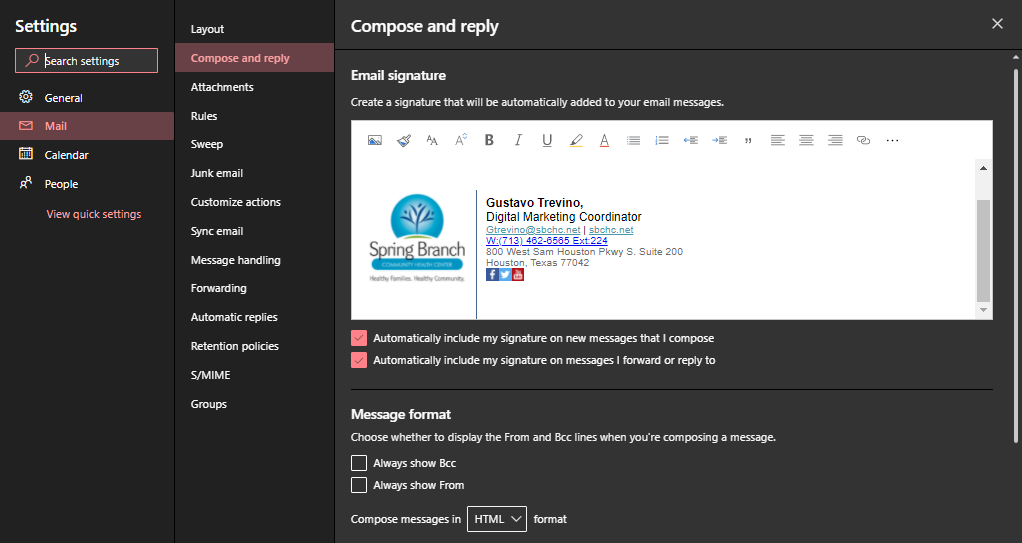Viewport: 1022px width, 543px height.
Task: Click the Insert pictures inline icon
Action: [374, 141]
